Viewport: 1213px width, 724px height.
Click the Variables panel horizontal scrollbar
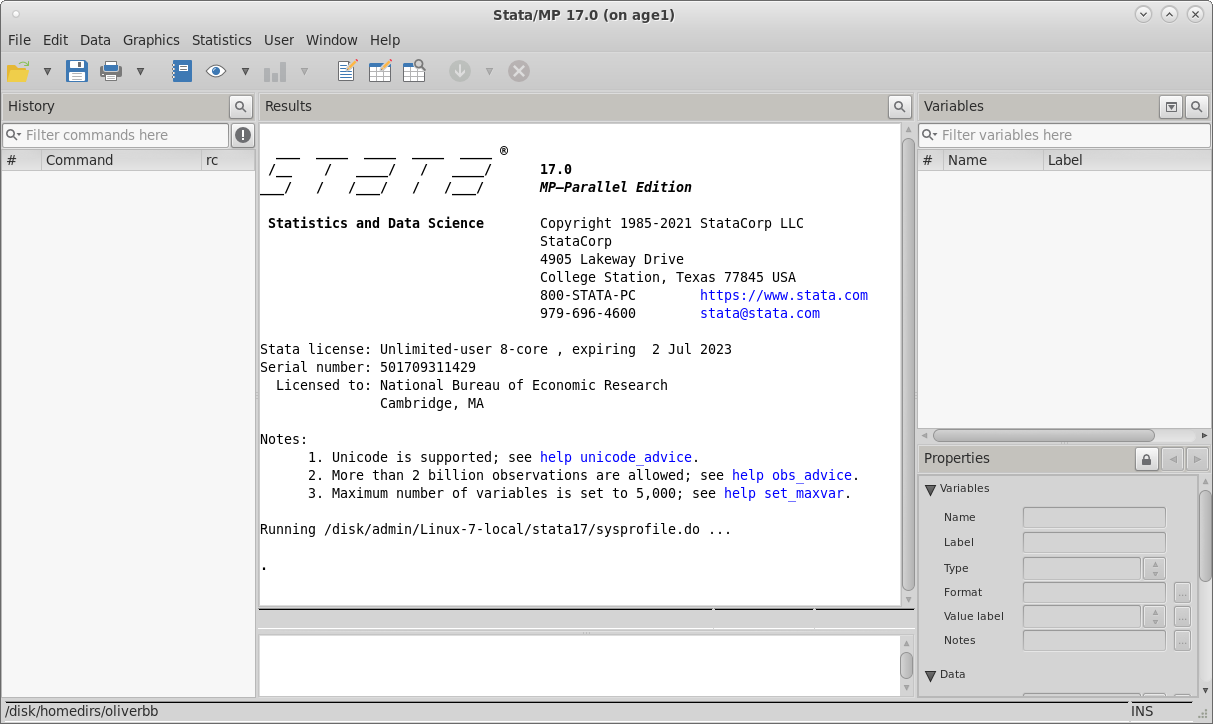tap(1043, 436)
